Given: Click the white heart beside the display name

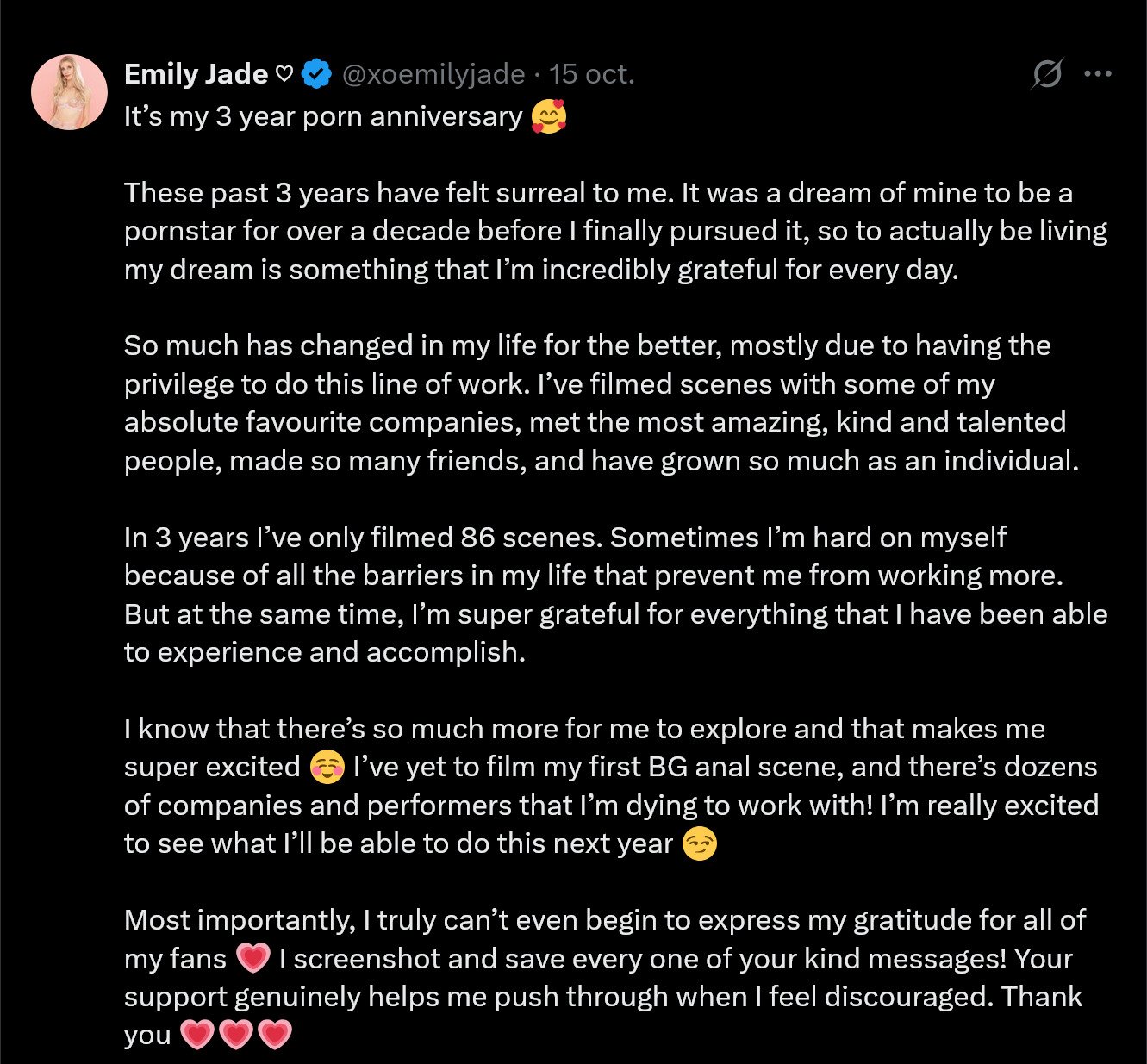Looking at the screenshot, I should 284,75.
